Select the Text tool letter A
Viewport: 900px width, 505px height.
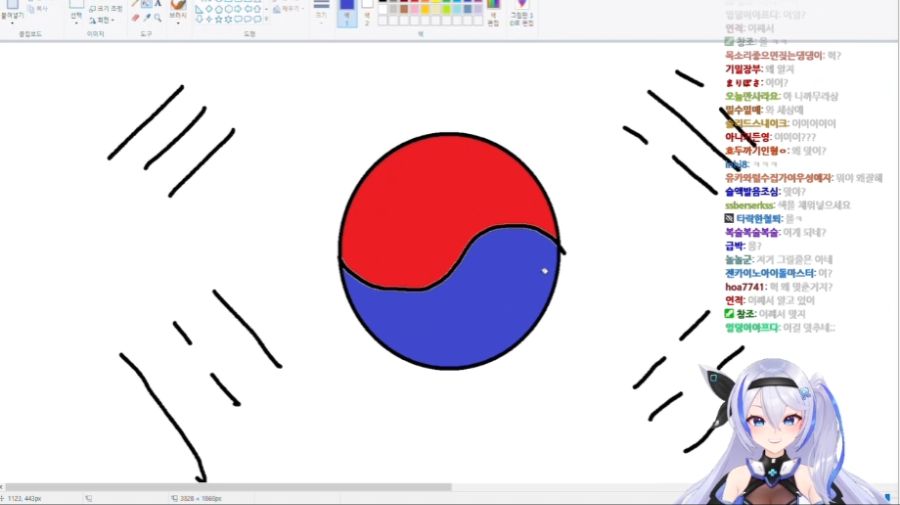tap(158, 3)
